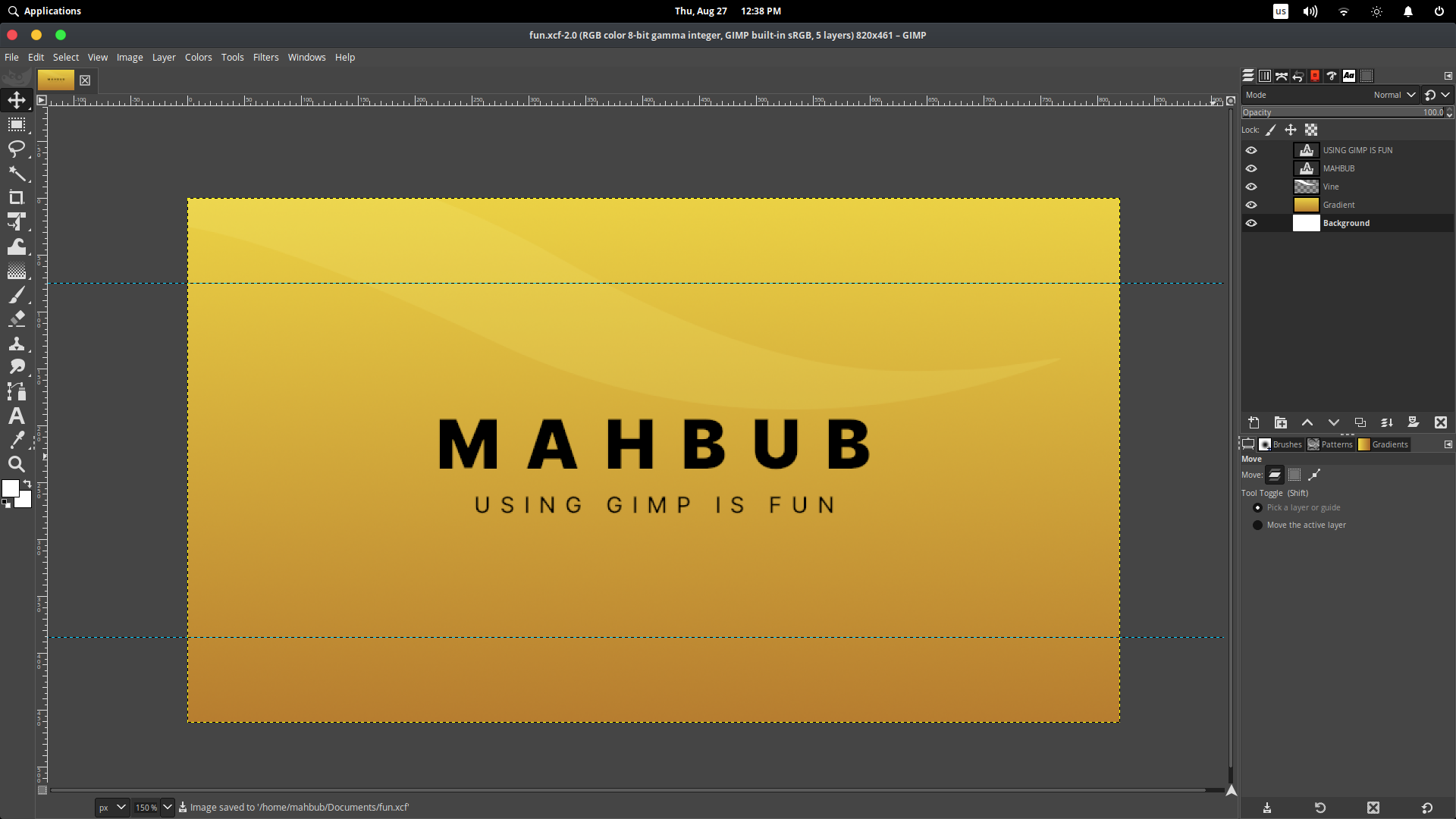The image size is (1456, 819).
Task: Select the Paintbrush tool
Action: 17,295
